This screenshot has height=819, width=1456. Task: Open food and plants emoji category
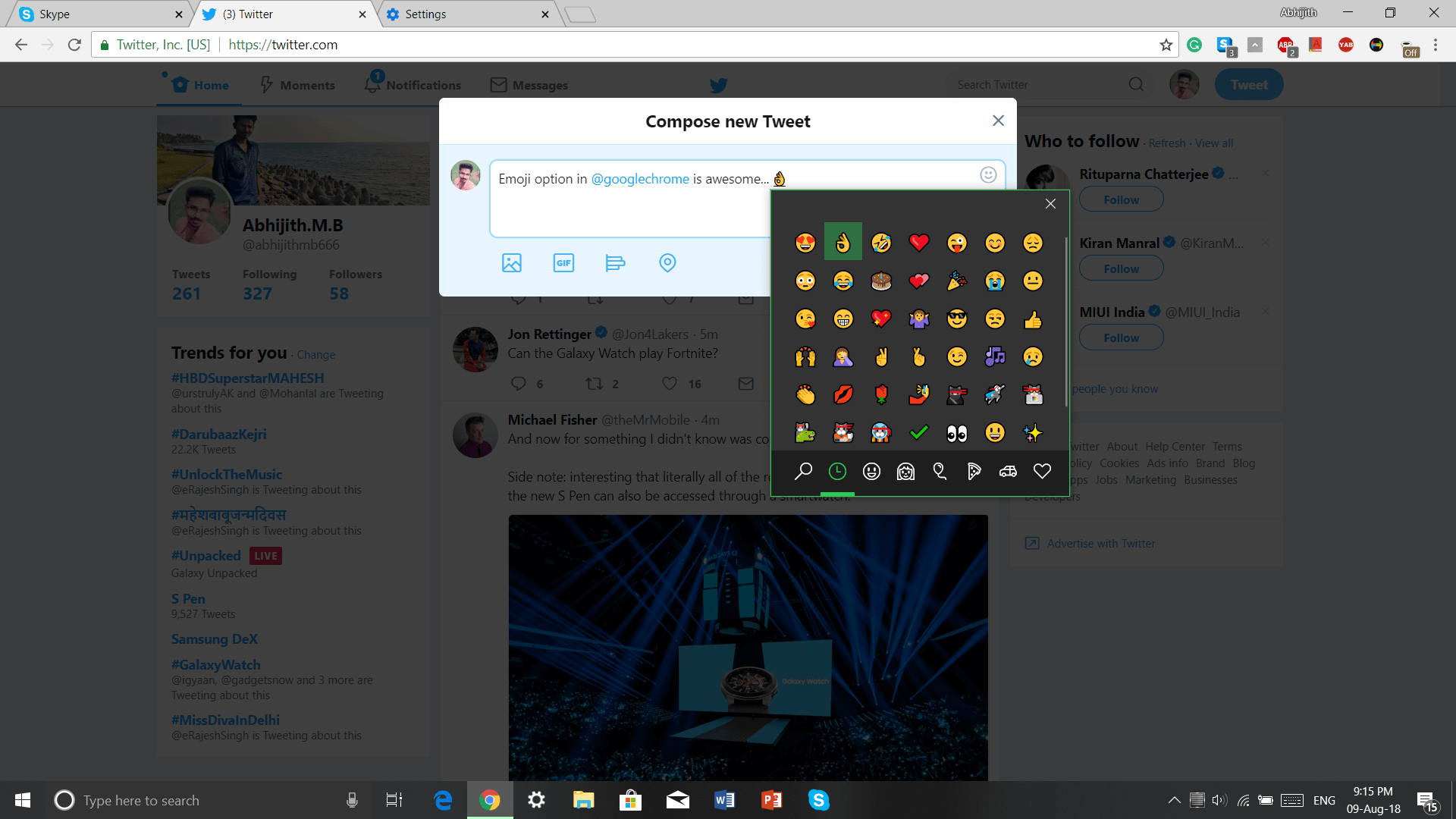974,472
